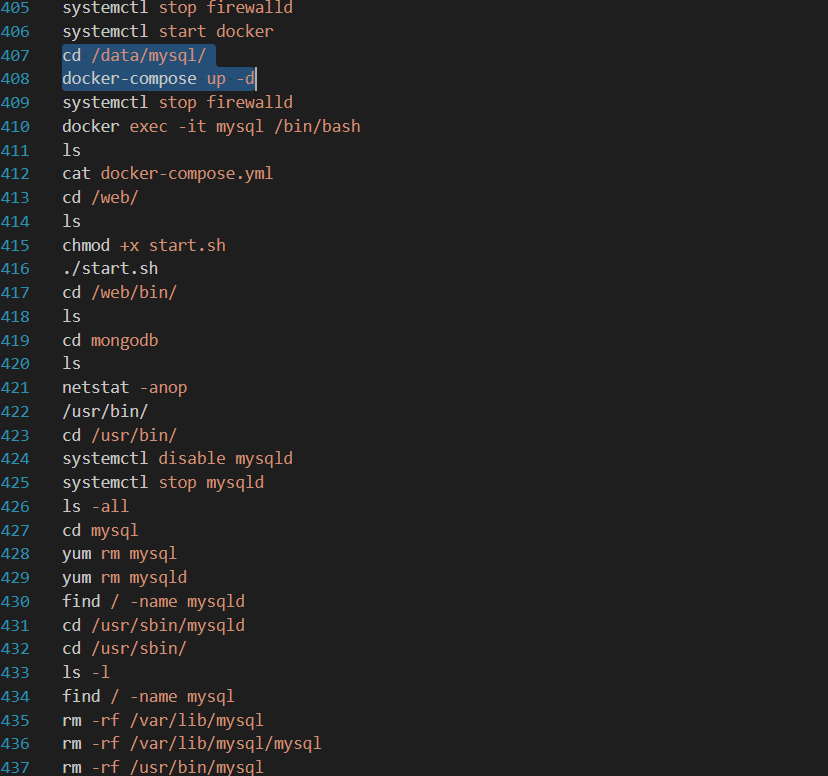This screenshot has height=776, width=828.
Task: Click 'systemctl start docker' line
Action: point(167,31)
